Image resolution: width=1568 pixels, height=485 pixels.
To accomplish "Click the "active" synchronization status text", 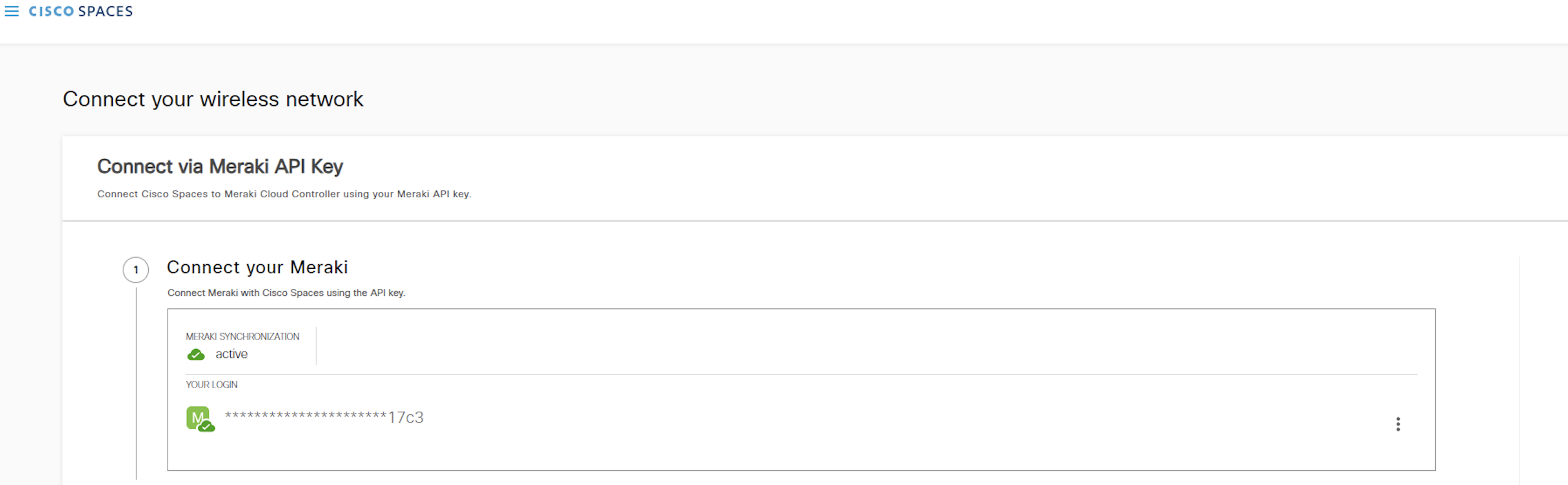I will [x=231, y=354].
